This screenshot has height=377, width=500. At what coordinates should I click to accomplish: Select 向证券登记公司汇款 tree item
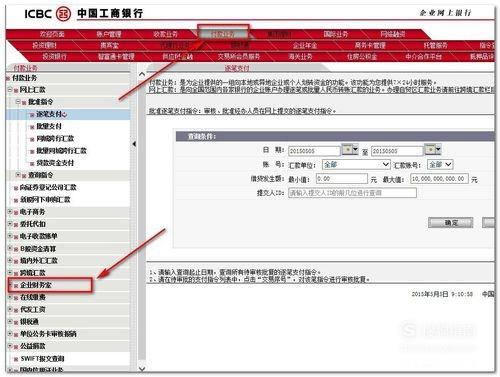click(48, 187)
